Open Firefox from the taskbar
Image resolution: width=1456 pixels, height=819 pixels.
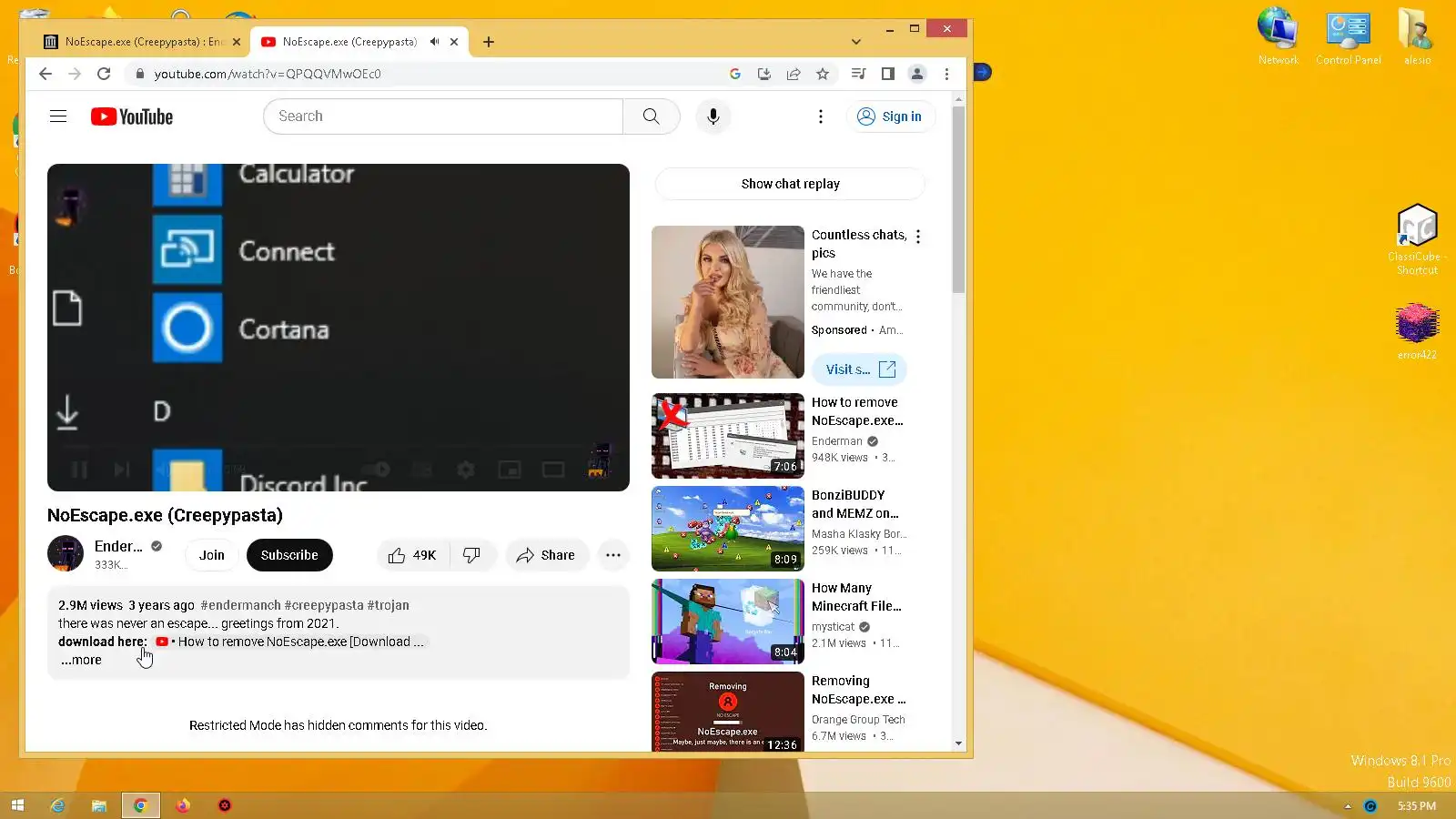[x=183, y=805]
